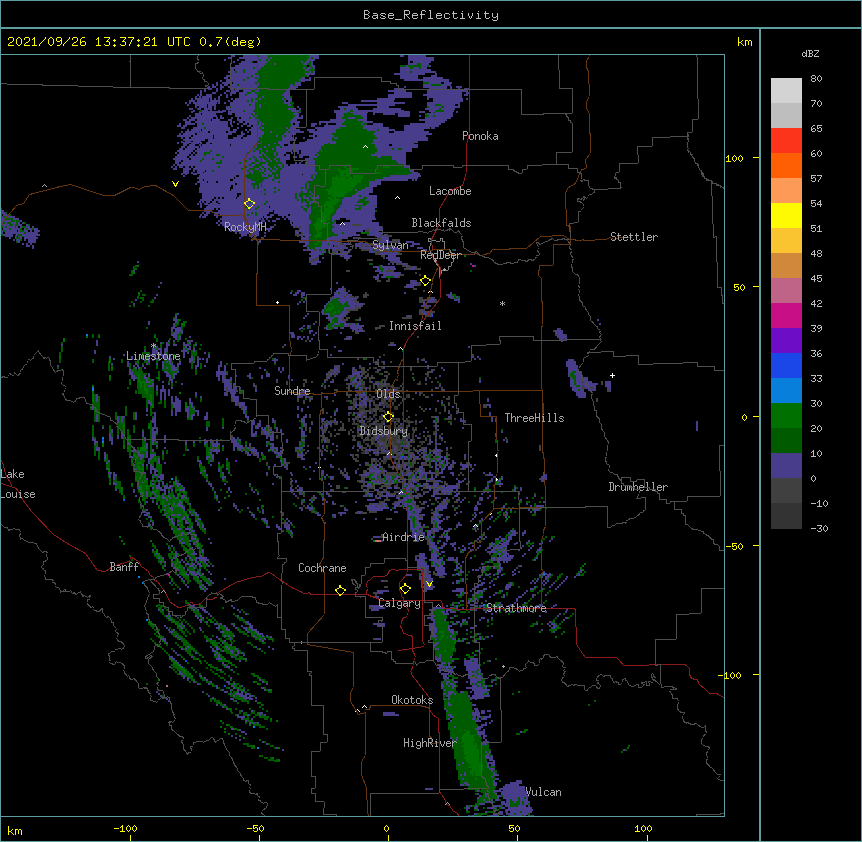Select the 45 value on dBZ legend
Image resolution: width=862 pixels, height=842 pixels.
click(x=816, y=279)
